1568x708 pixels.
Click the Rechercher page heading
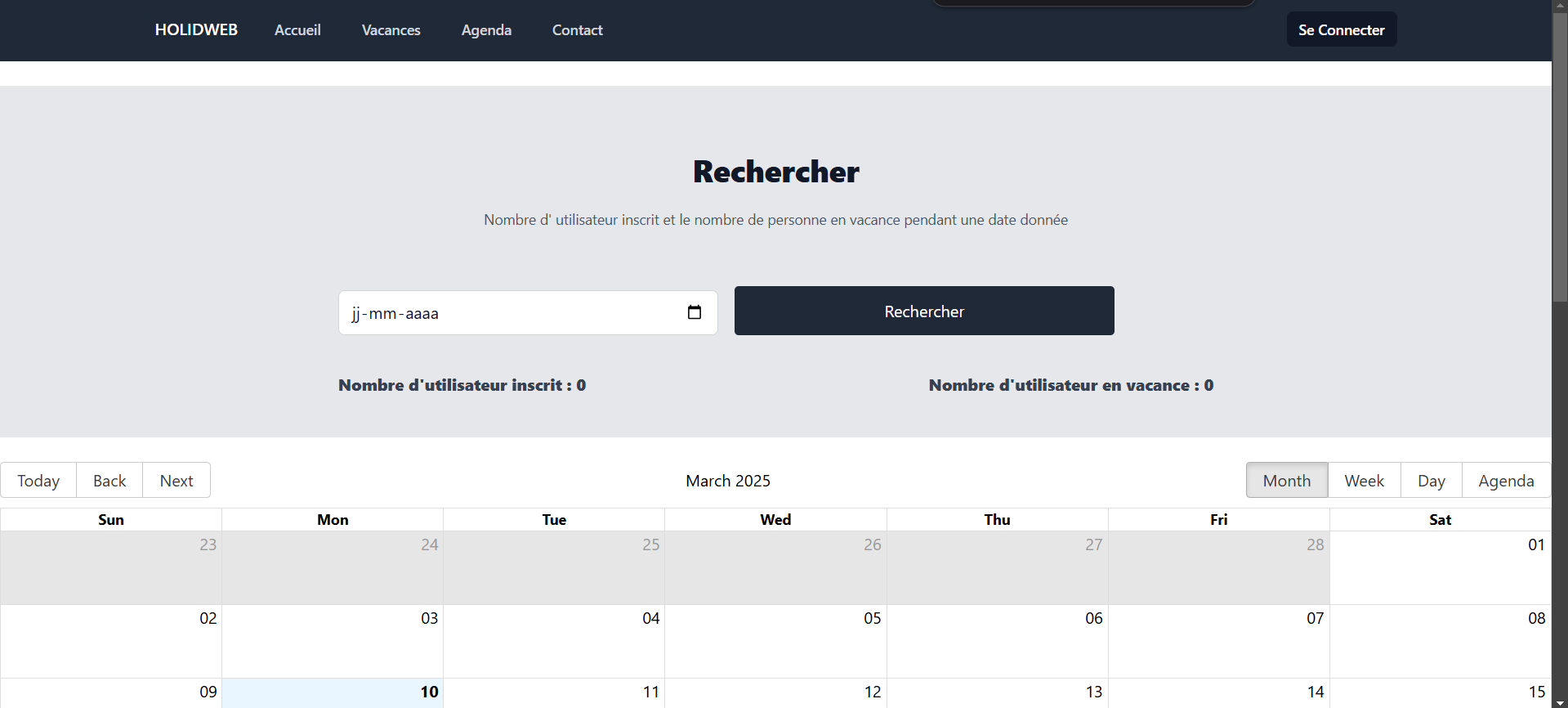[x=776, y=172]
